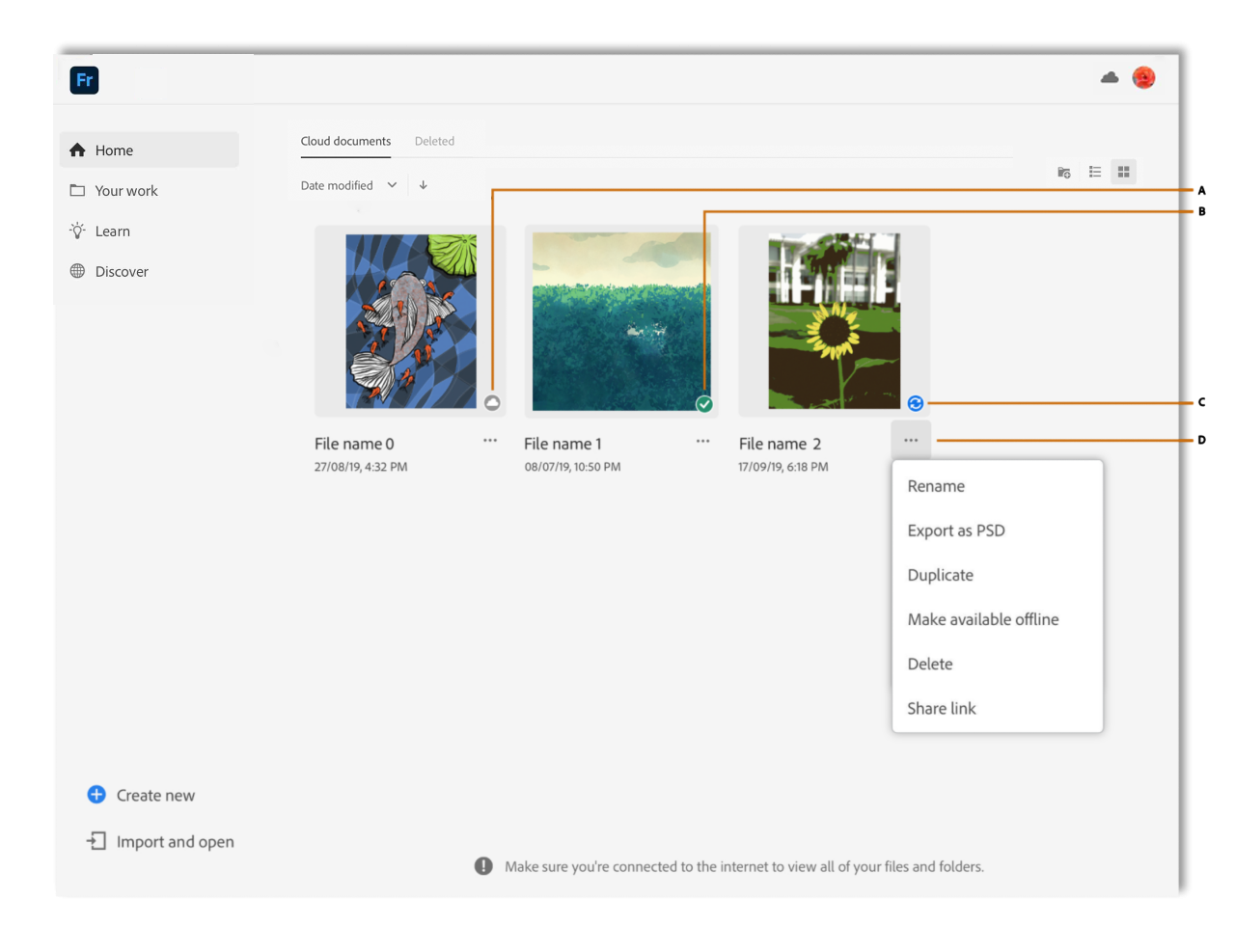This screenshot has height=952, width=1235.
Task: Click date 08/07/19, 10:50 PM
Action: [572, 467]
